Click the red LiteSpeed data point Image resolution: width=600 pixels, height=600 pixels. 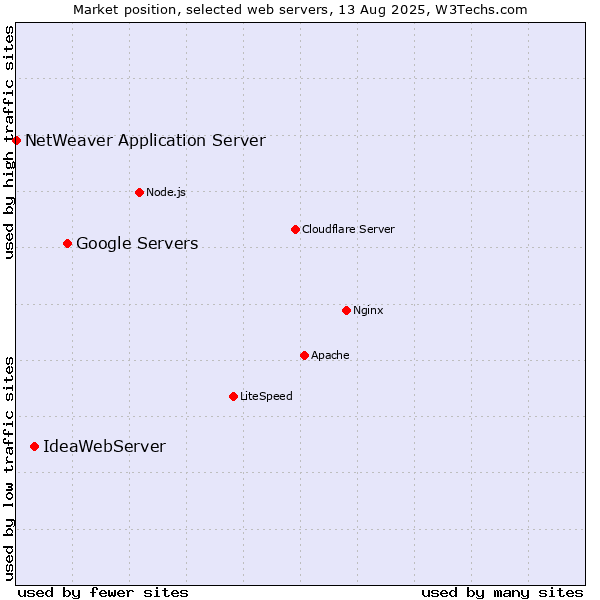[234, 396]
